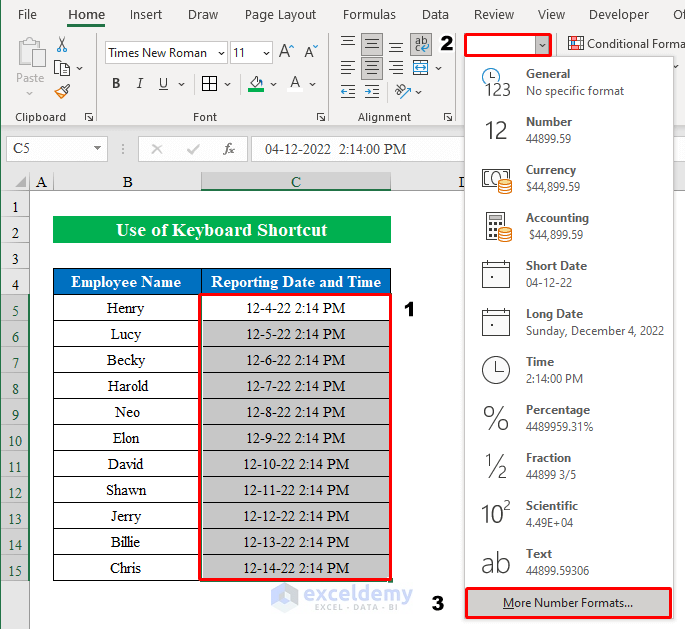685x629 pixels.
Task: Click the Insert Function fx icon
Action: coord(229,149)
